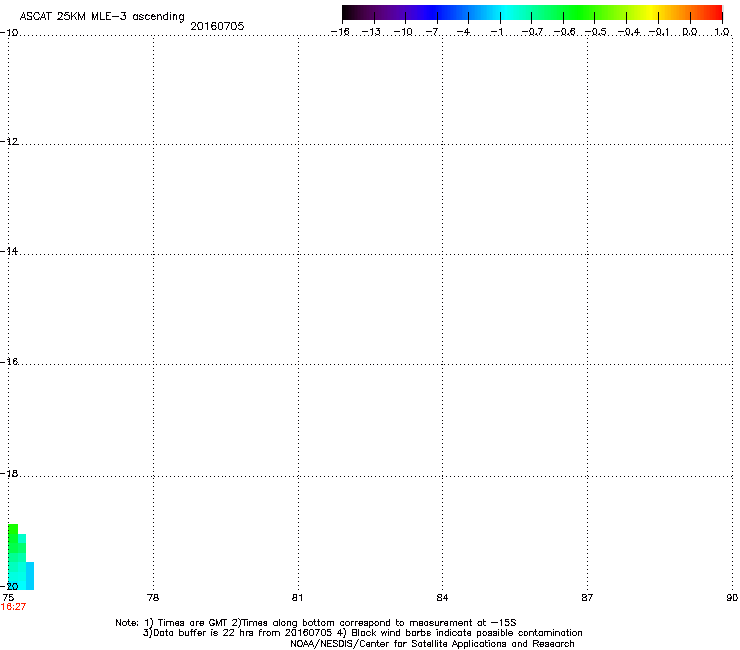Click the 'Data buffer is 22 hrs' note line
Screen dimensions: 740x650
(x=362, y=633)
